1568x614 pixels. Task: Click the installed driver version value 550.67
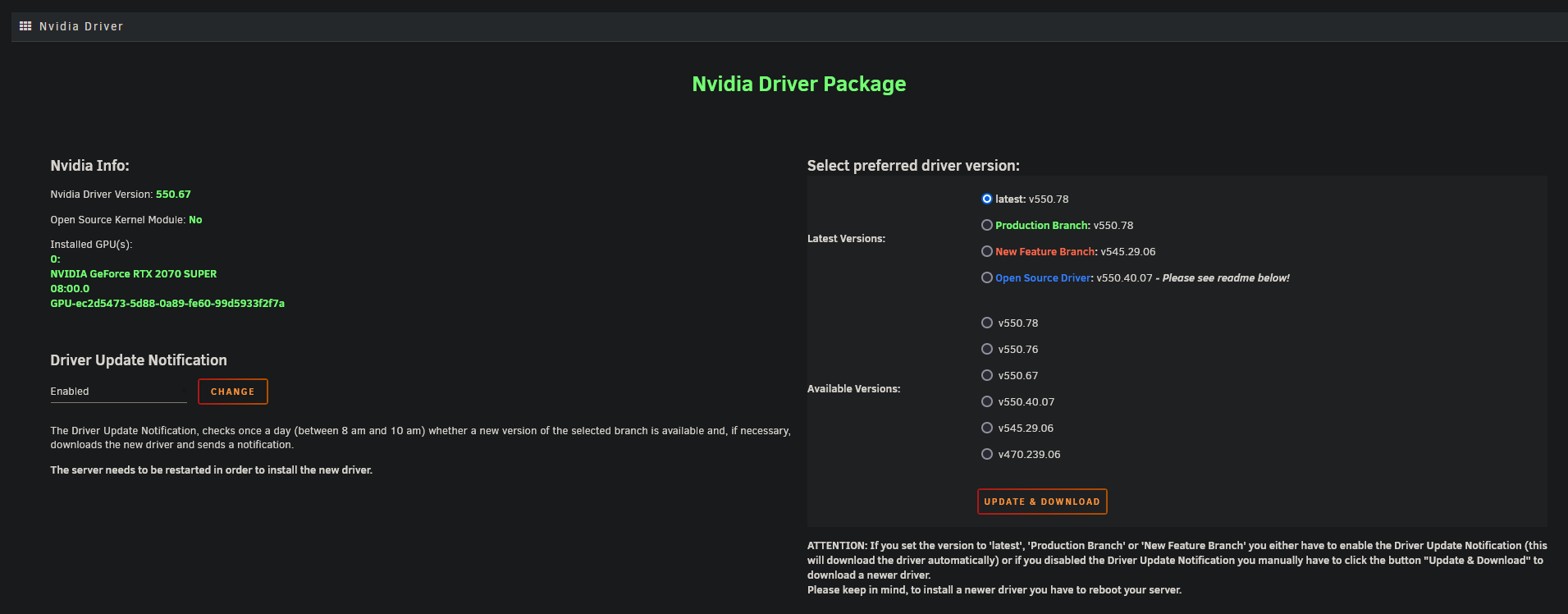tap(173, 195)
